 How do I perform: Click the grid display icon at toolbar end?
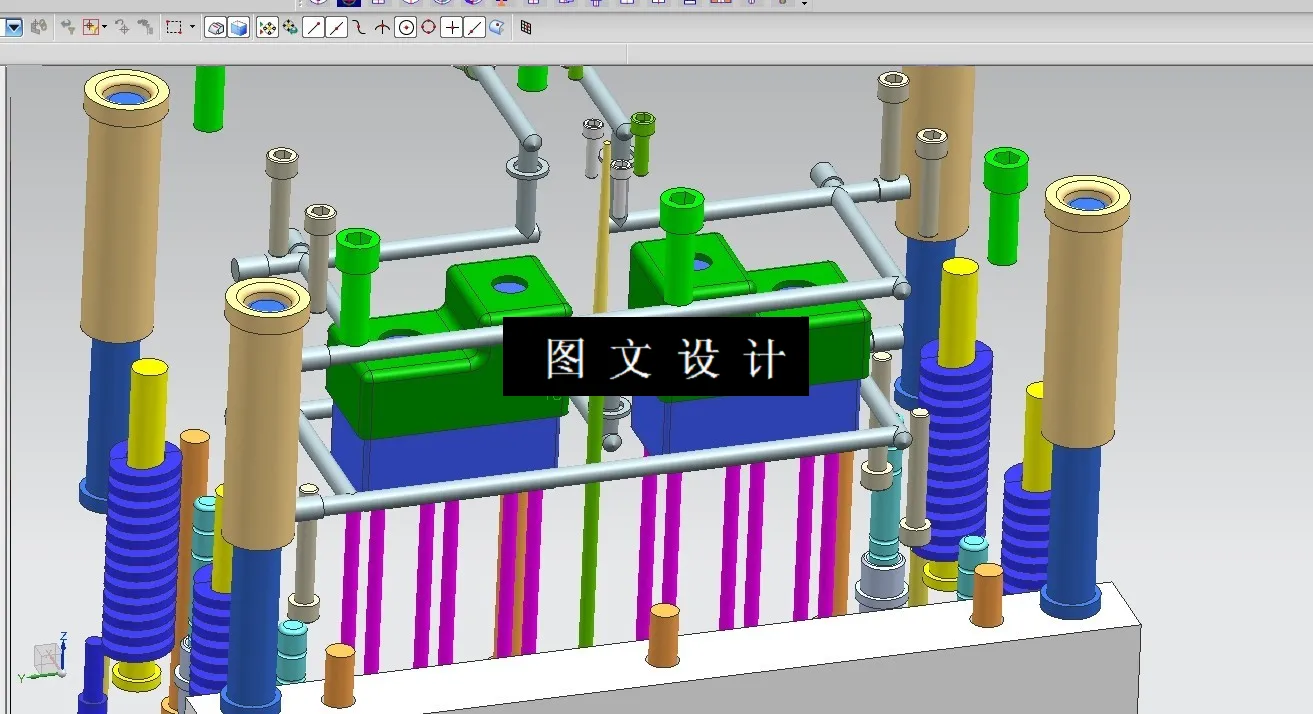pos(526,27)
